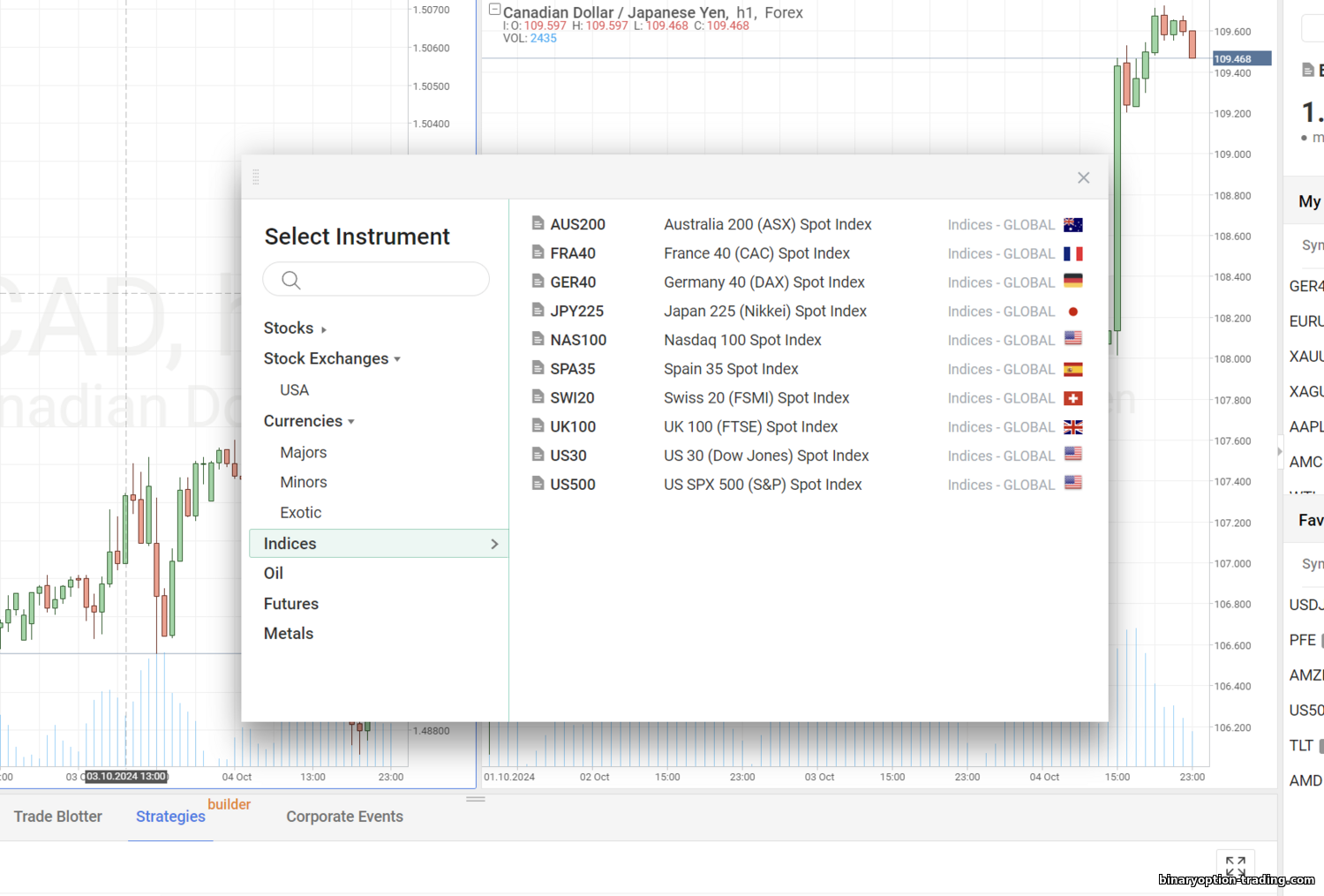Click the Australia flag icon
The image size is (1324, 896).
[1073, 225]
